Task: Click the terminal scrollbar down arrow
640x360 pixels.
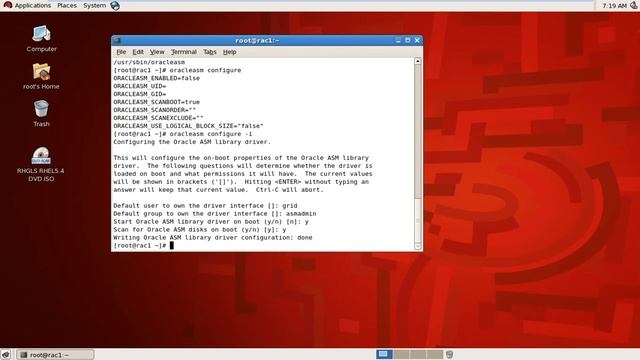Action: (x=418, y=246)
